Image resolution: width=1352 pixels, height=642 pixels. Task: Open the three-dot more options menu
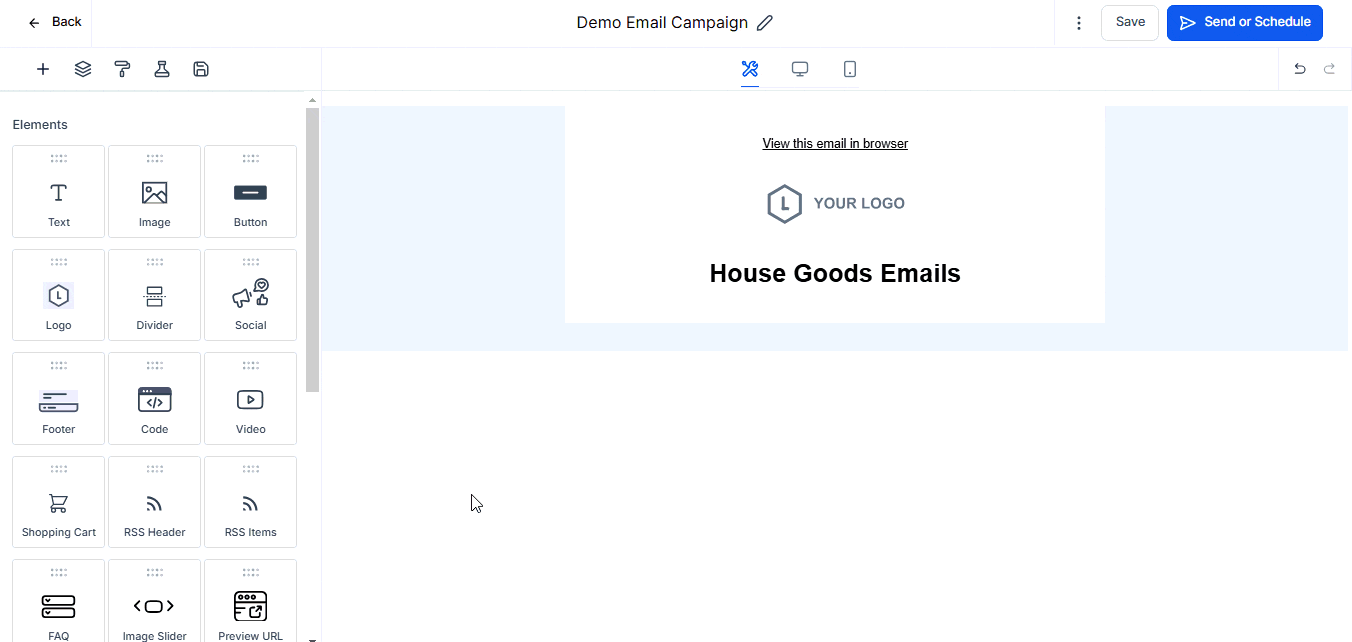pos(1078,23)
